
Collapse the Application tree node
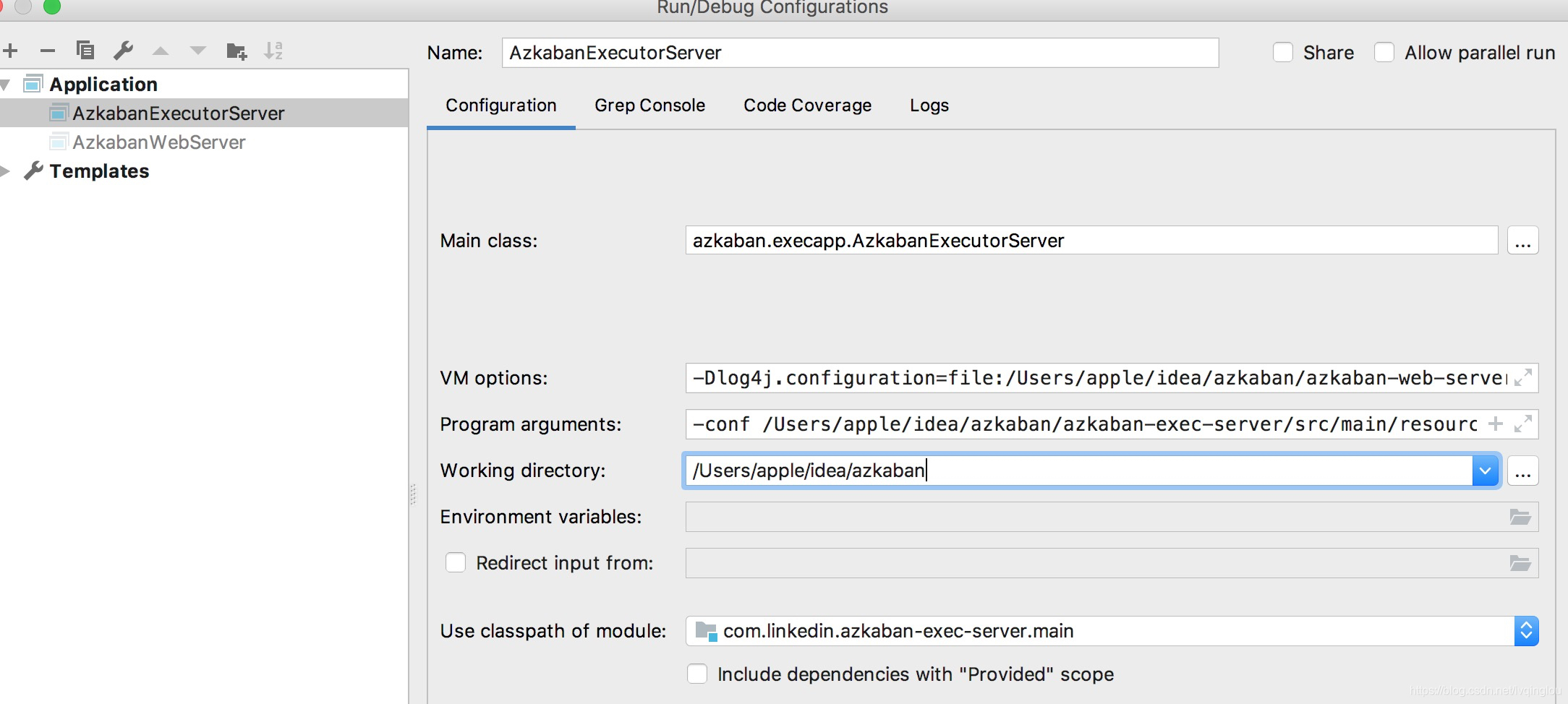pyautogui.click(x=6, y=85)
